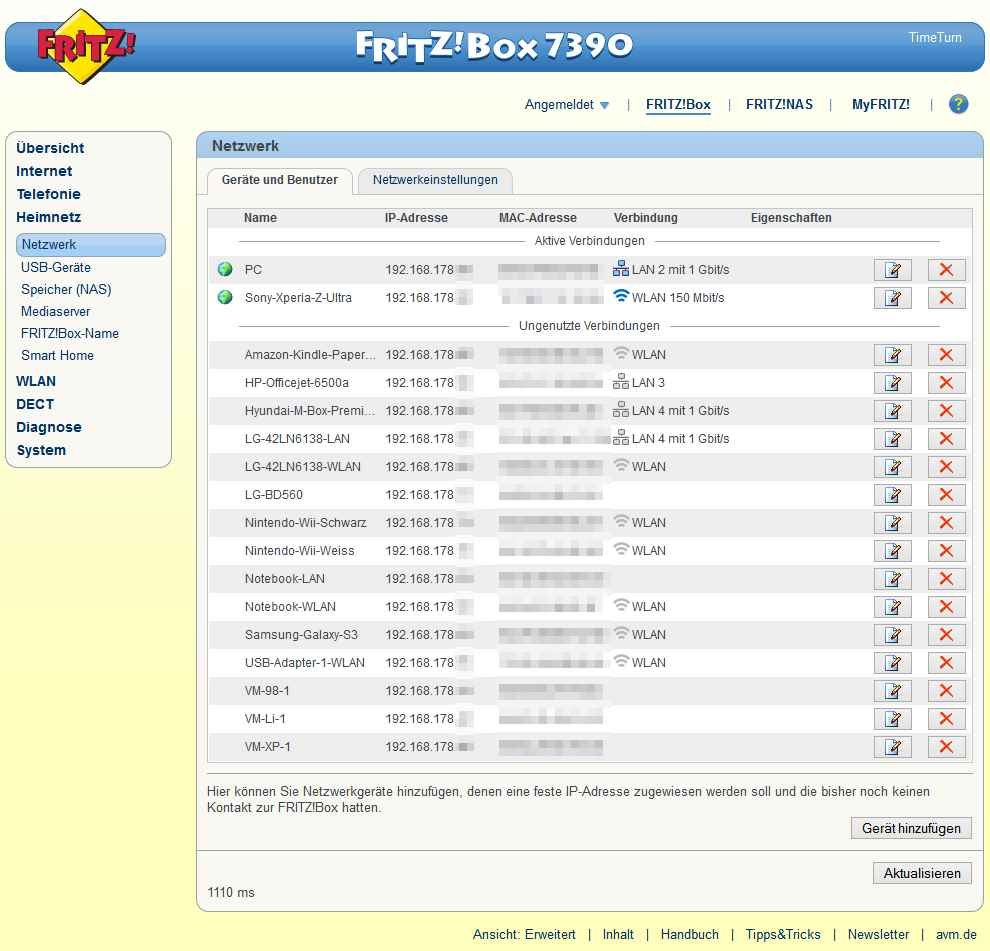
Task: Delete the PC device entry
Action: (x=946, y=270)
